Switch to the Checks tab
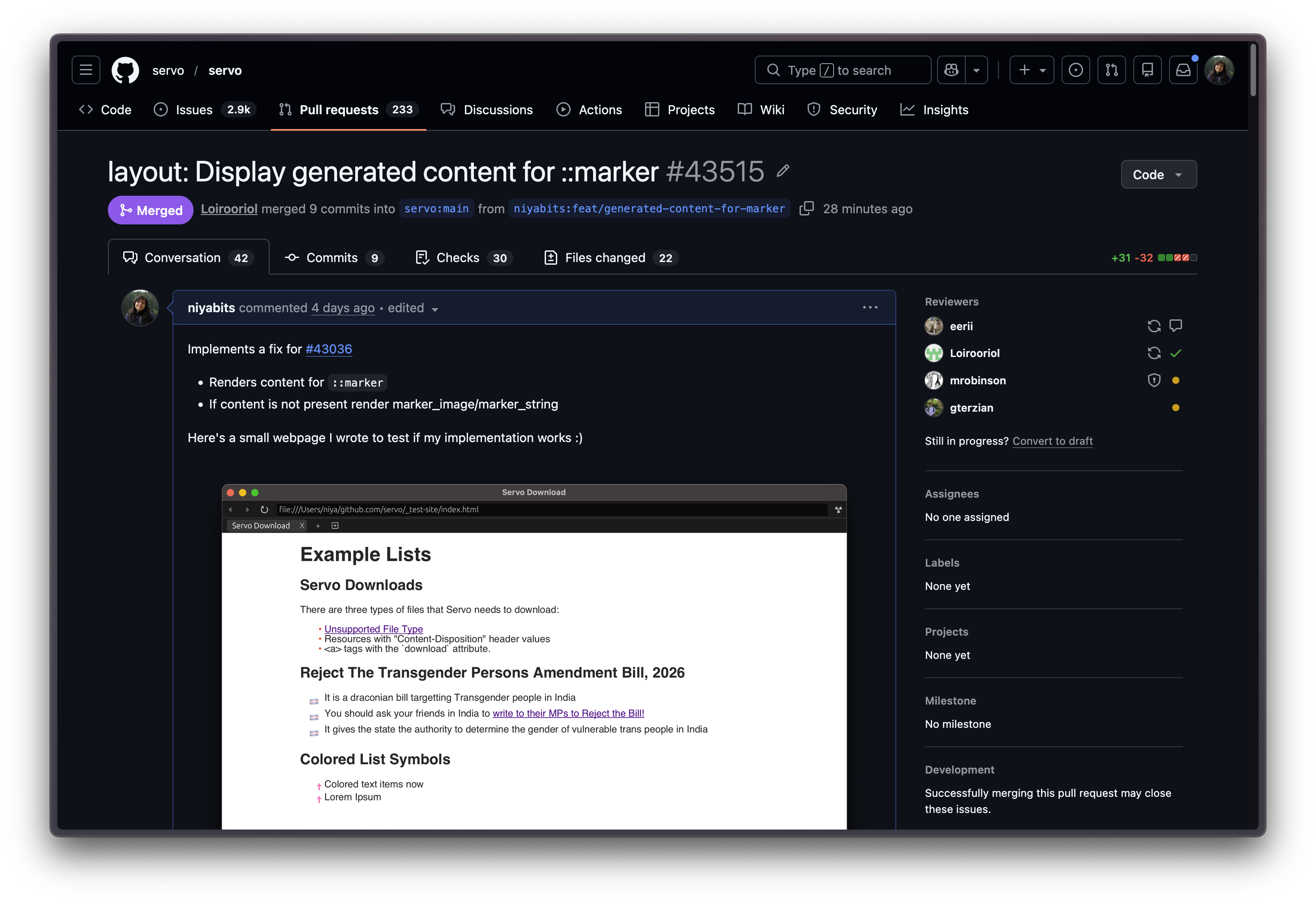Screen dimensions: 1316x903 tap(464, 258)
